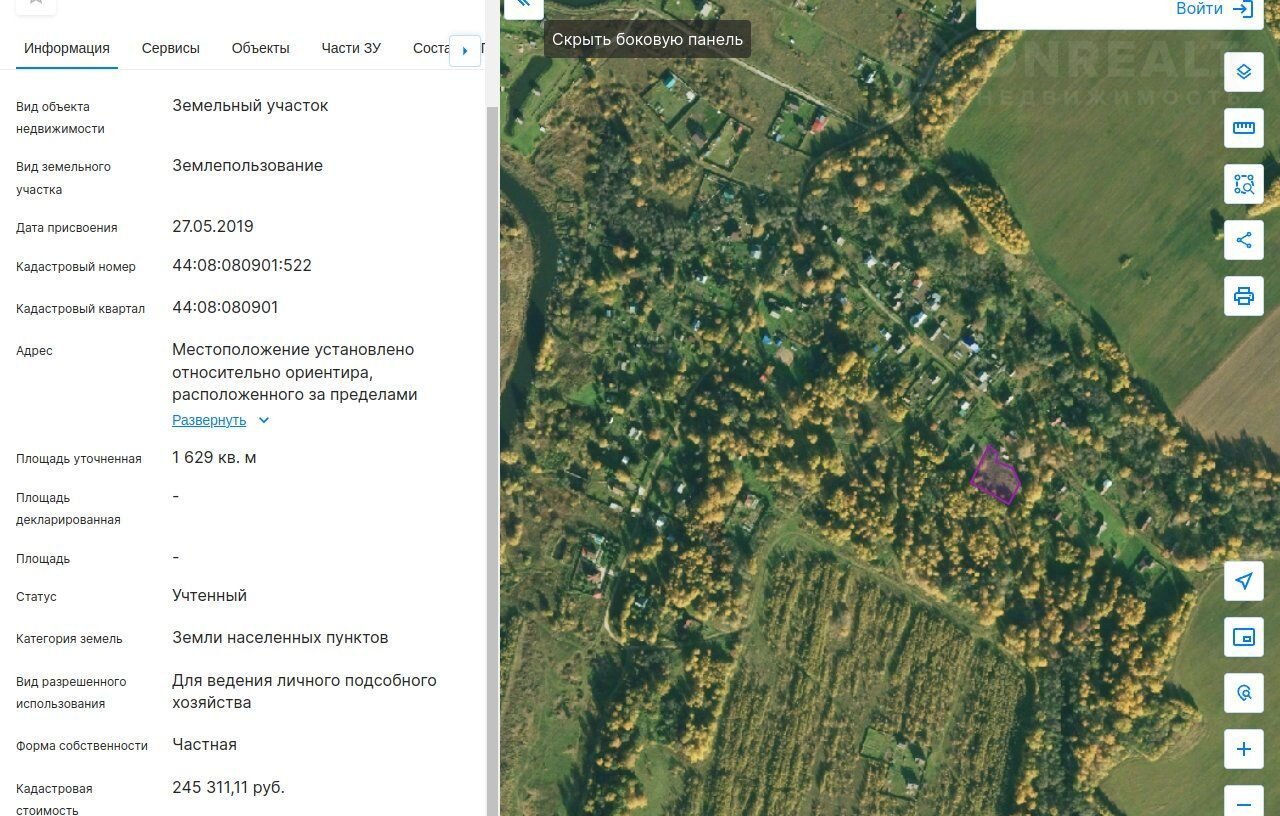Print the map with printer icon

point(1243,296)
